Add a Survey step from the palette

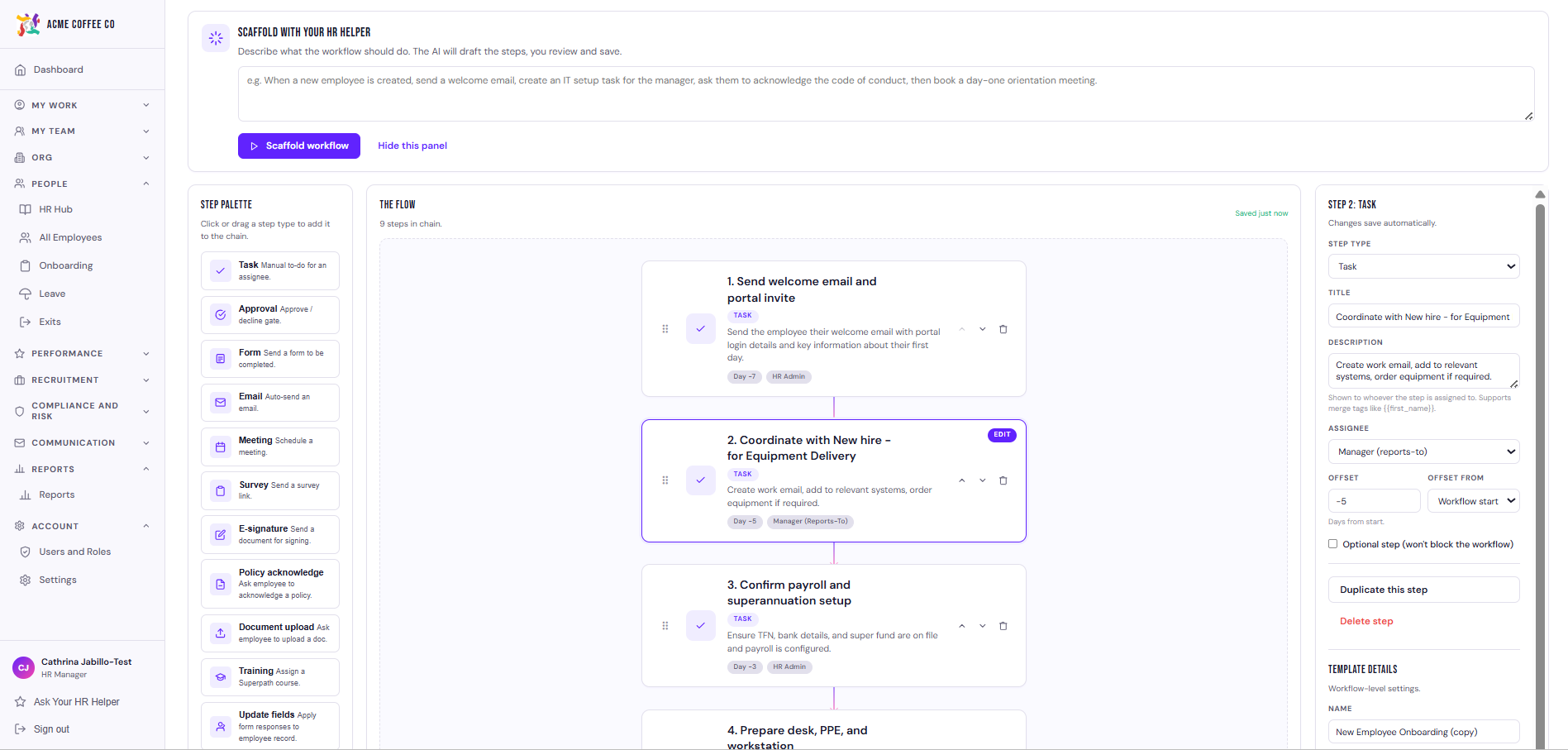coord(269,490)
